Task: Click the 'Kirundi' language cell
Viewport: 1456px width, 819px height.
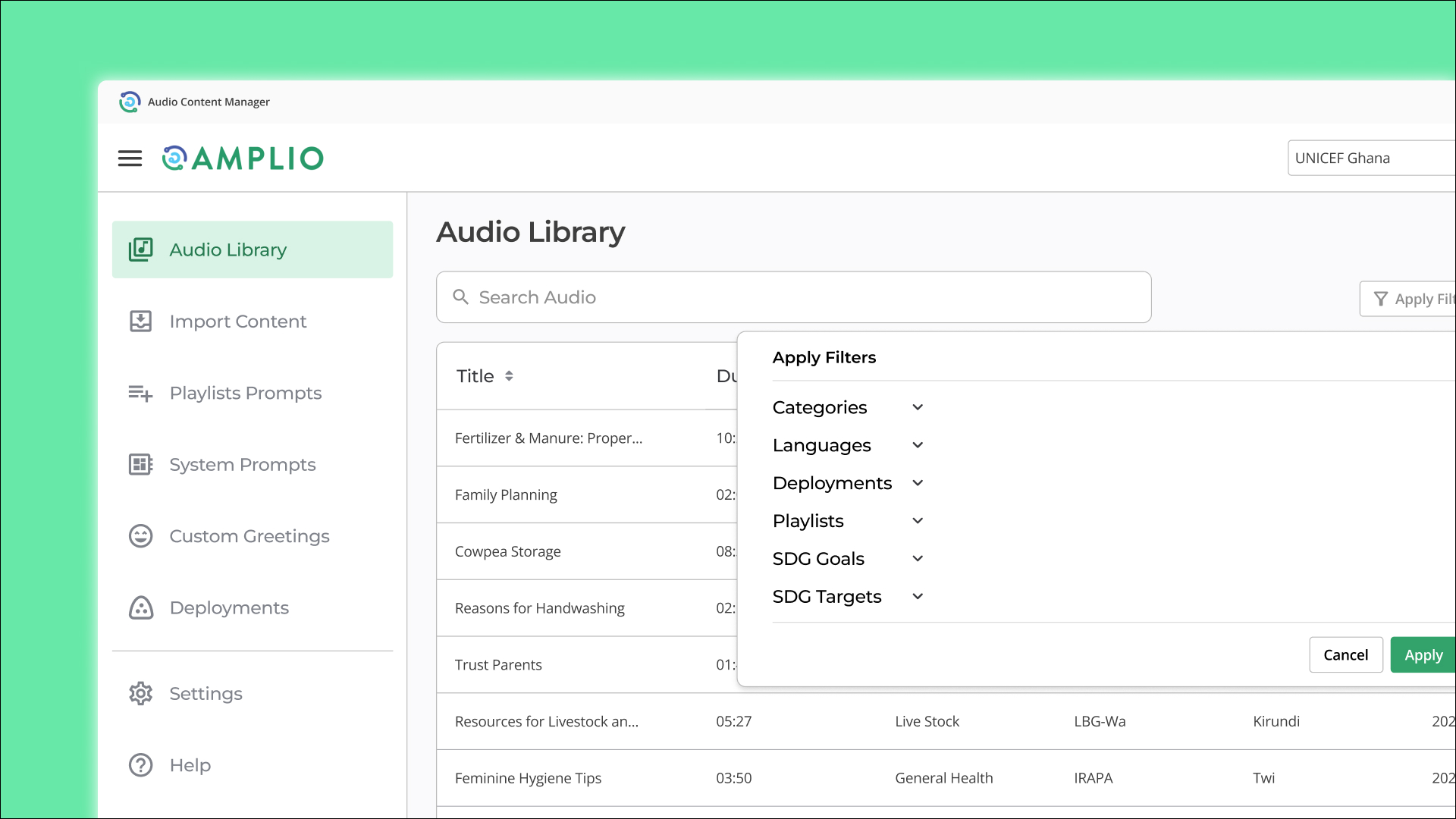Action: [x=1276, y=721]
